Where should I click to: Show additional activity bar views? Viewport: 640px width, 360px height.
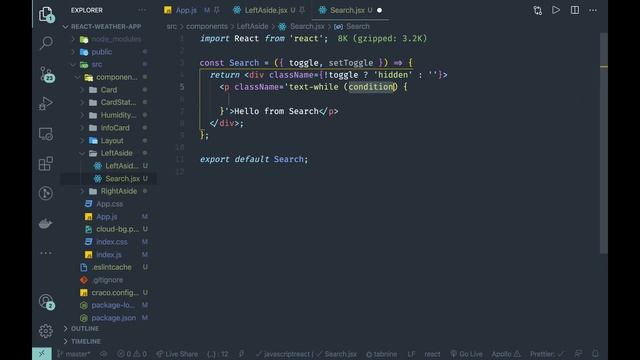[x=46, y=253]
